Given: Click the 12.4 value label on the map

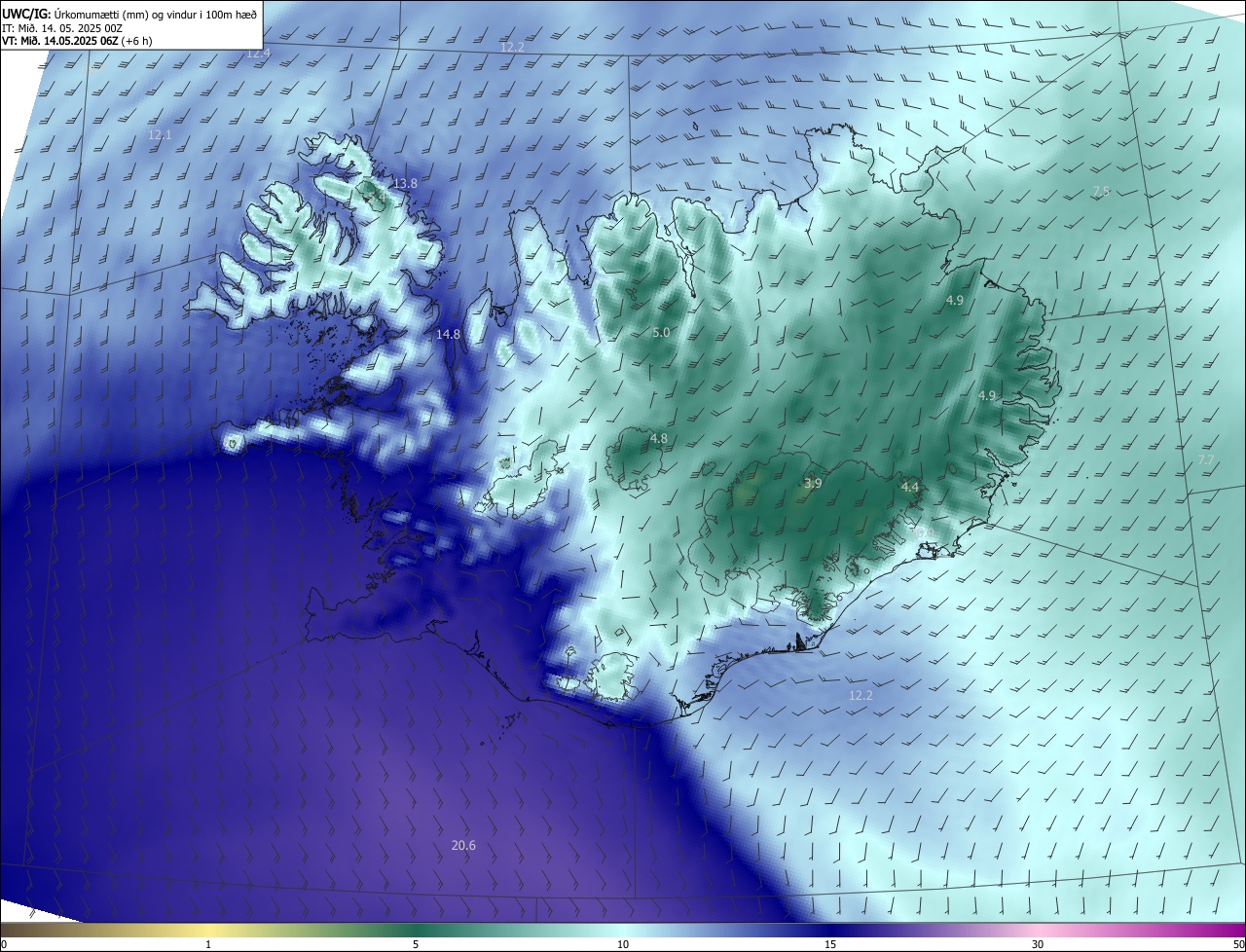Looking at the screenshot, I should (258, 54).
